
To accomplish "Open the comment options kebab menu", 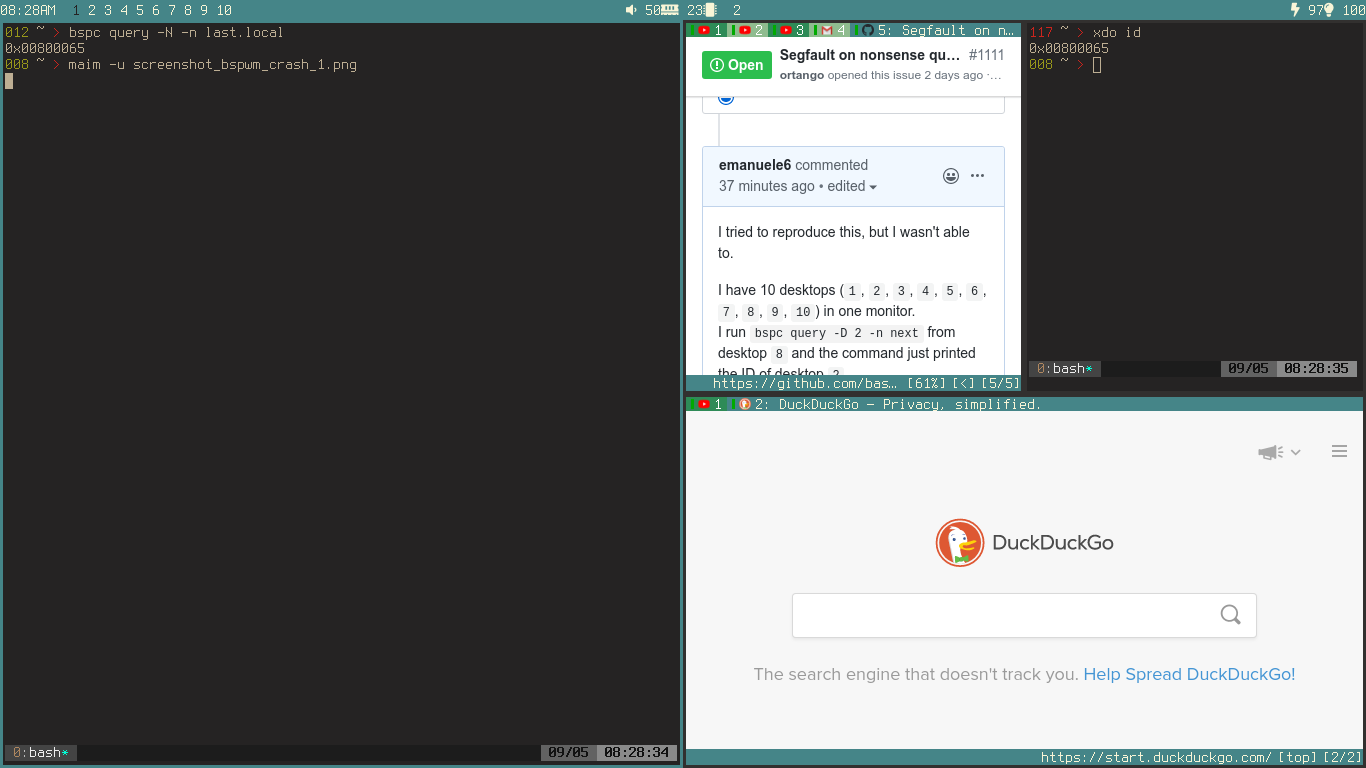I will [977, 175].
